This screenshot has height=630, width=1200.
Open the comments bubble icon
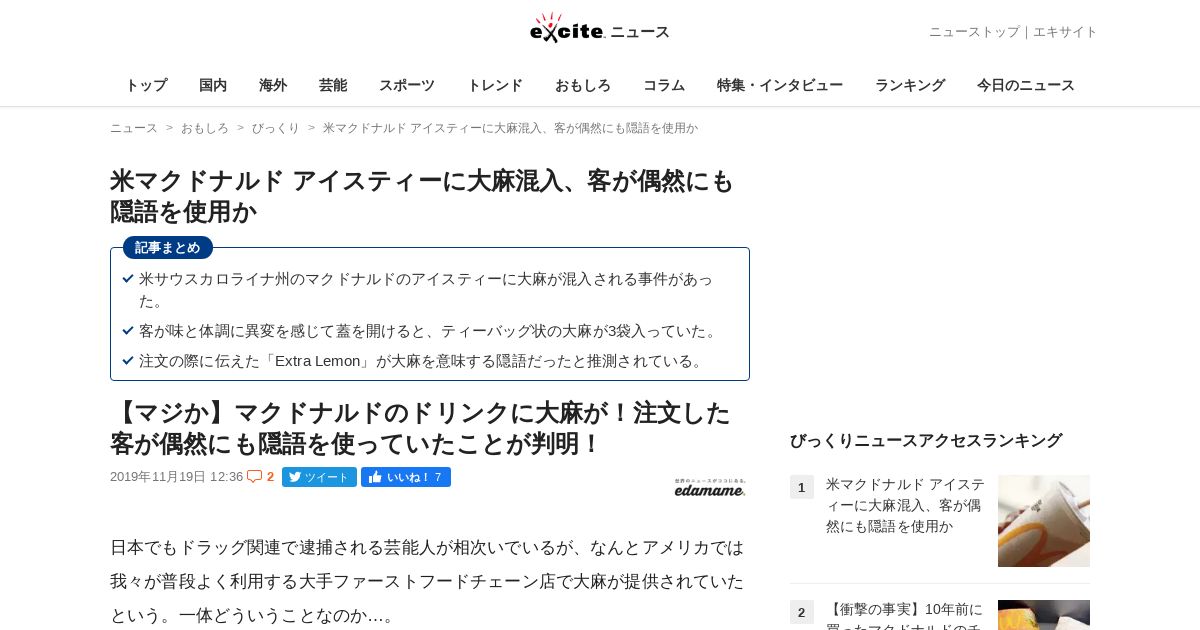click(254, 477)
